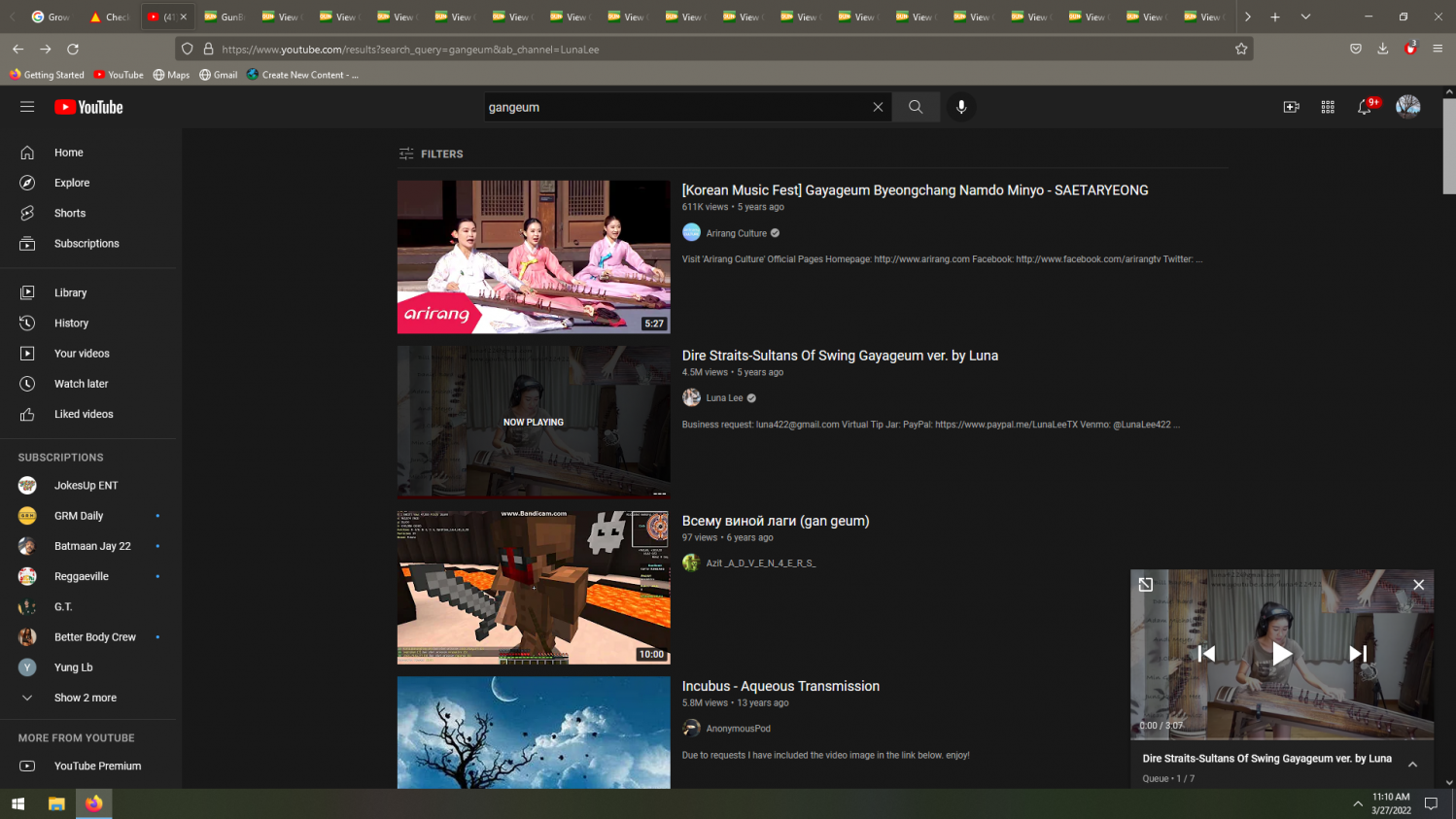Screen dimensions: 1456x819
Task: Close the miniplayer
Action: (x=1418, y=584)
